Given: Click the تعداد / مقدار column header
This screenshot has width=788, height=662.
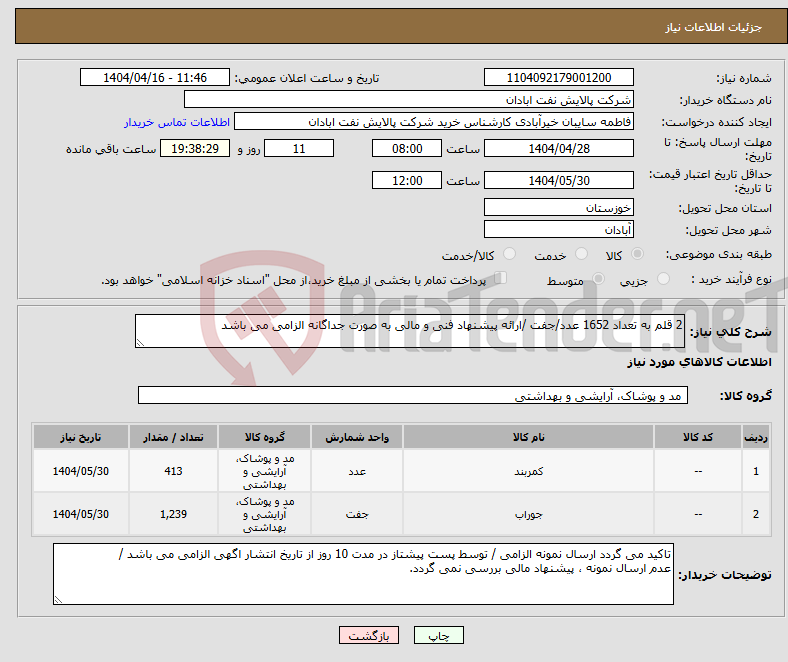Looking at the screenshot, I should coord(173,437).
